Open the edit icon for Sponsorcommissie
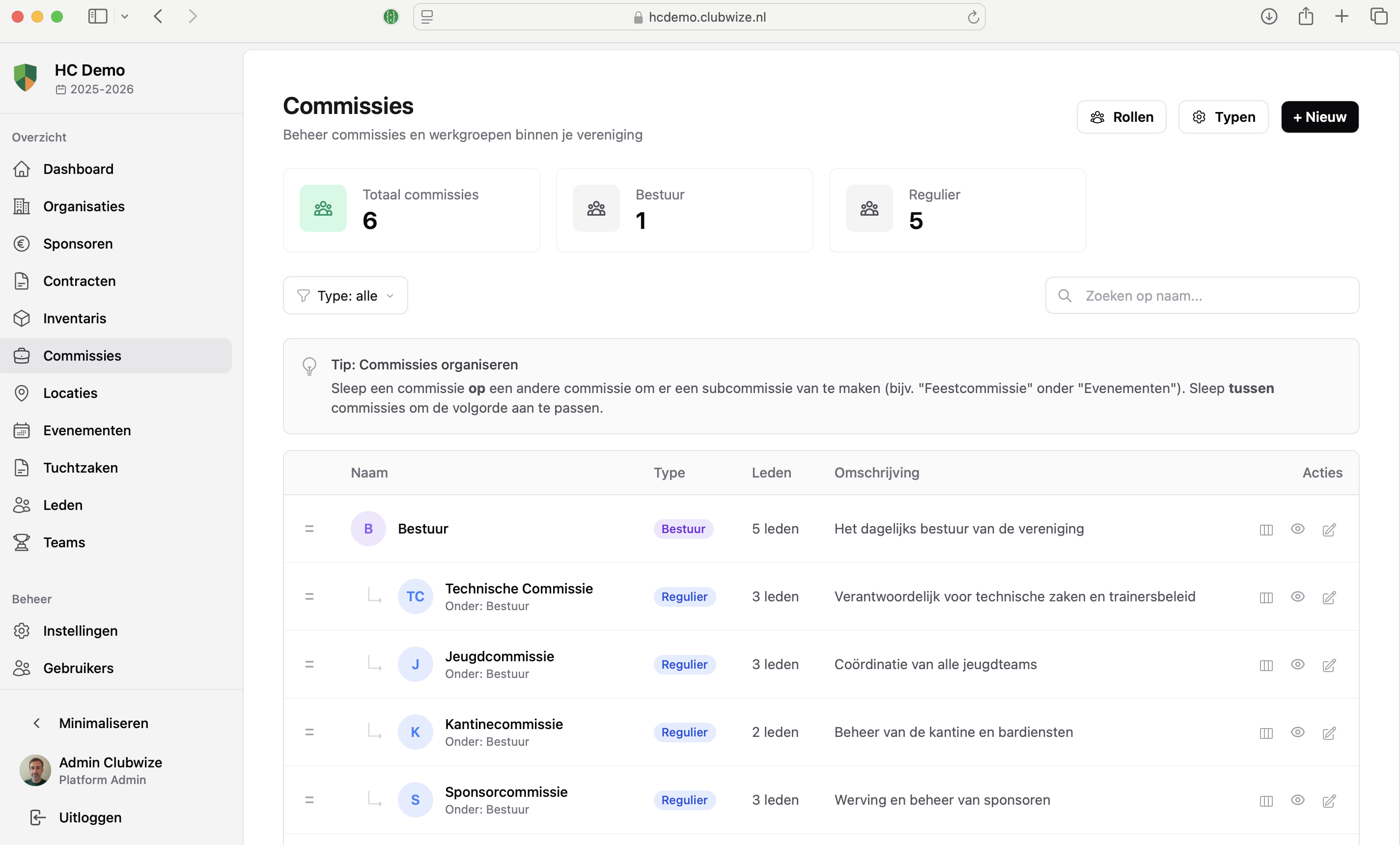 pyautogui.click(x=1330, y=801)
